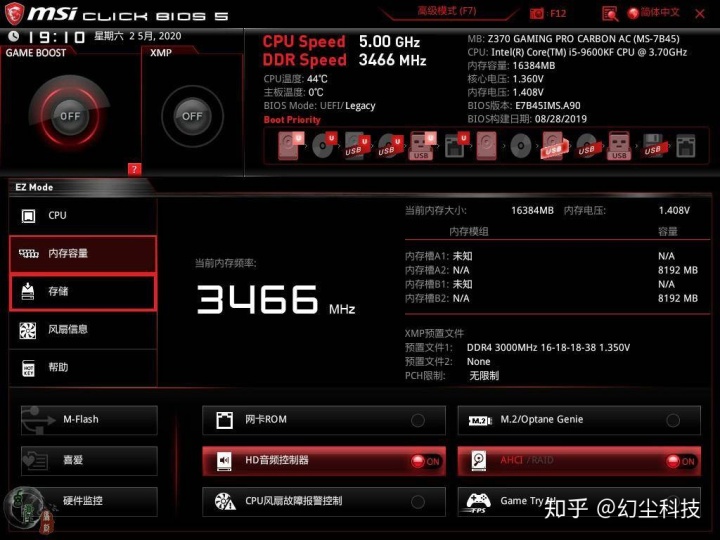This screenshot has height=540, width=720.
Task: Click the CPU Speed 5.00 GHz readout
Action: tap(341, 42)
